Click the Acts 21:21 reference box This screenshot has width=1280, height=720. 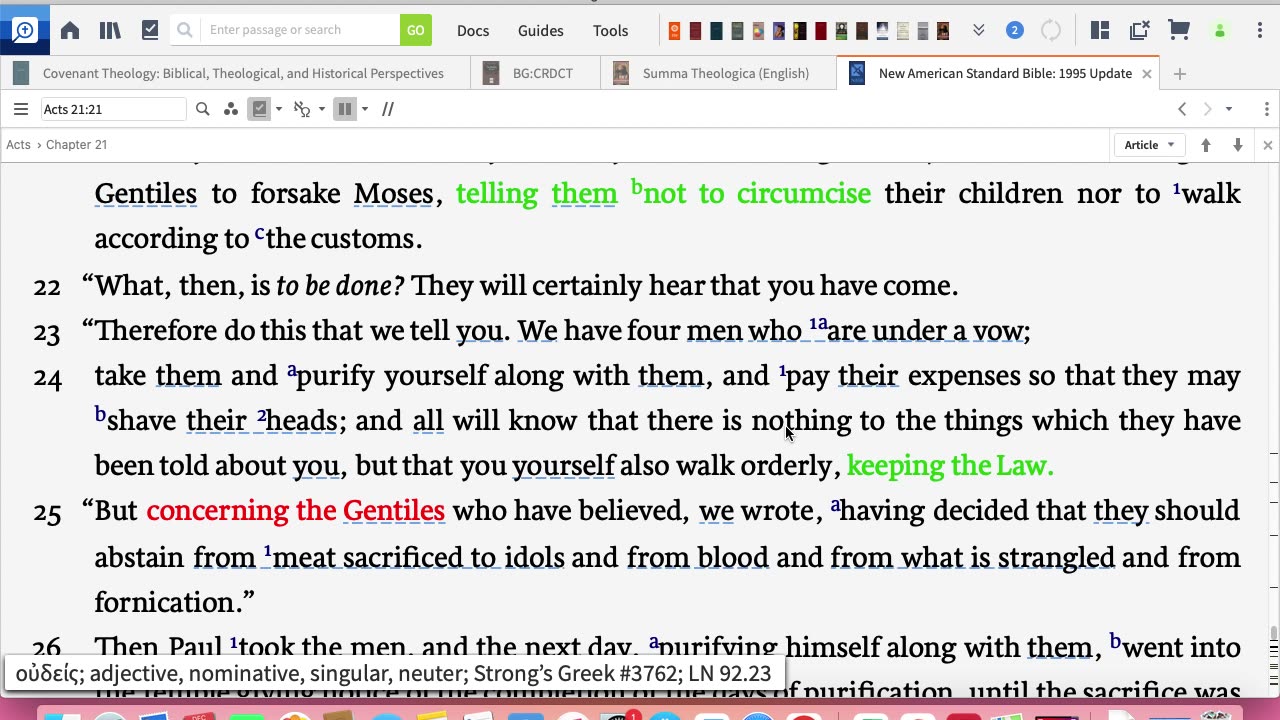[x=113, y=109]
